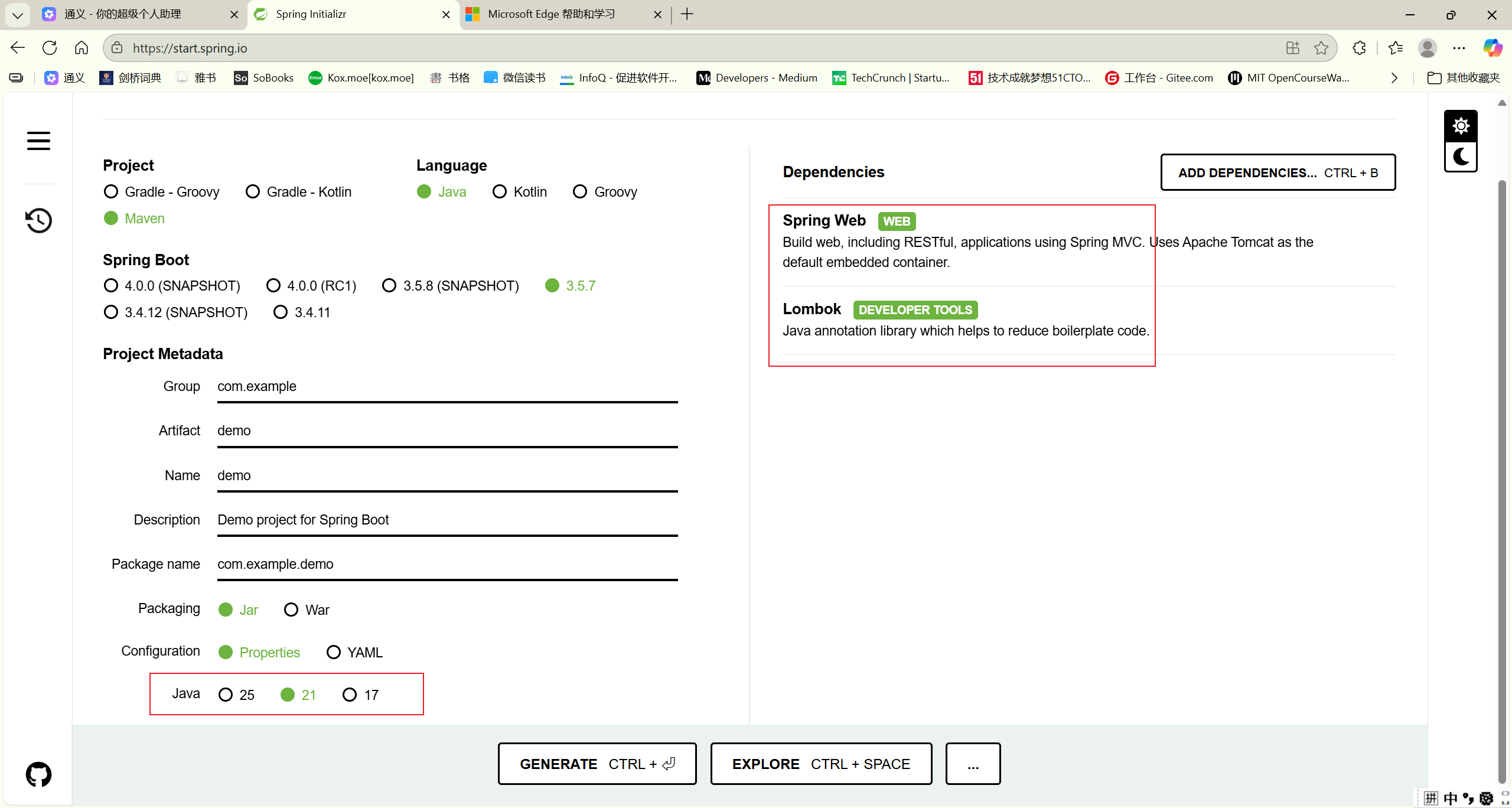
Task: Open the browser extensions puzzle icon
Action: click(1359, 48)
